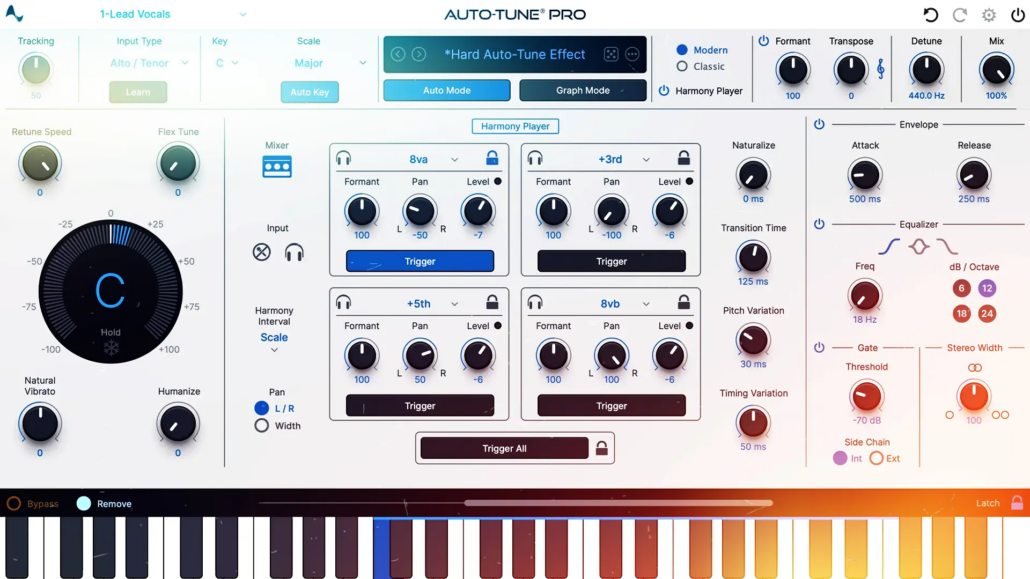Click the Trigger All button
1030x579 pixels.
coord(504,448)
